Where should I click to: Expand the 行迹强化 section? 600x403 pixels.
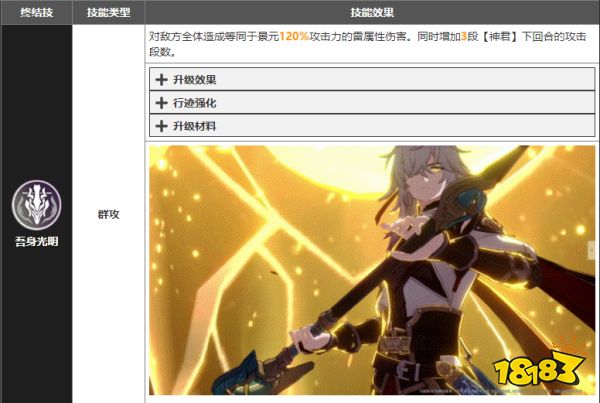(372, 102)
